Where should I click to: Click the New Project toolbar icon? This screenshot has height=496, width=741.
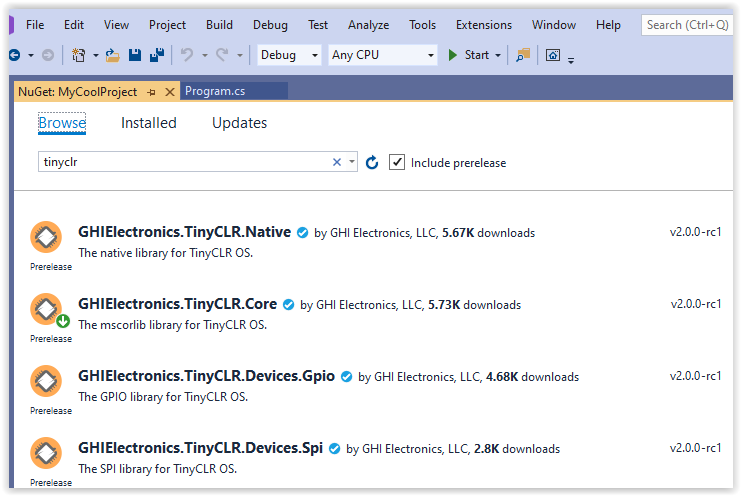pyautogui.click(x=78, y=55)
